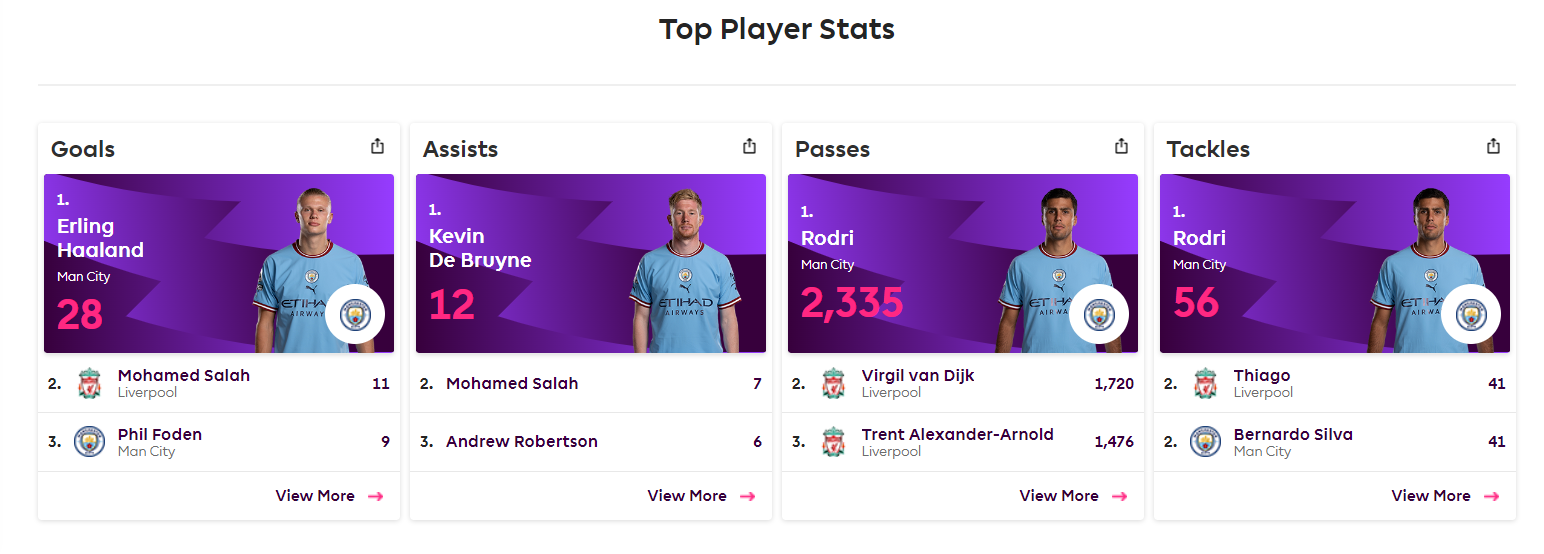The height and width of the screenshot is (554, 1544).
Task: Open View More under Goals
Action: (329, 496)
